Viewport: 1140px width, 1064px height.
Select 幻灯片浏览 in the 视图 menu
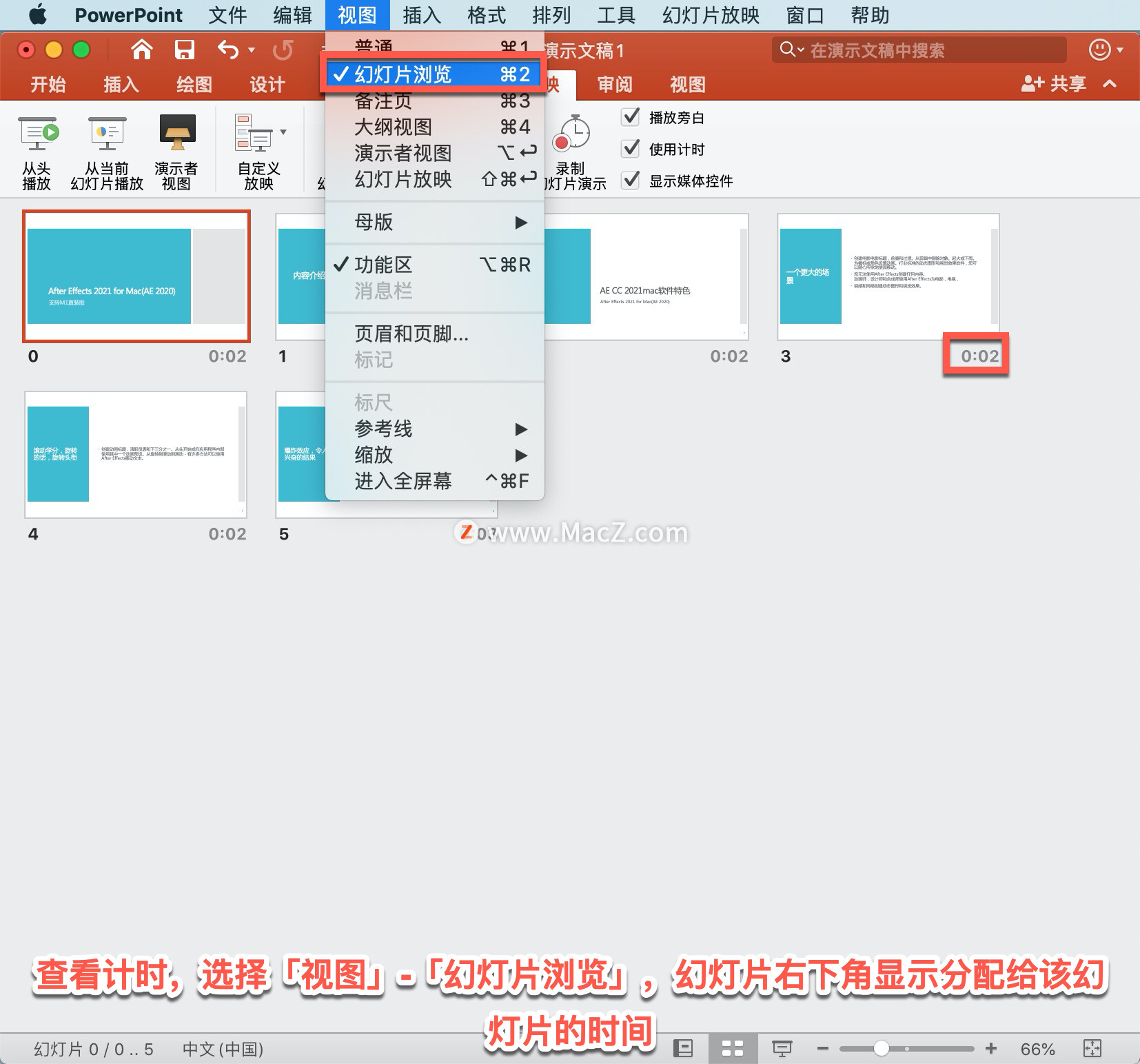tap(434, 74)
